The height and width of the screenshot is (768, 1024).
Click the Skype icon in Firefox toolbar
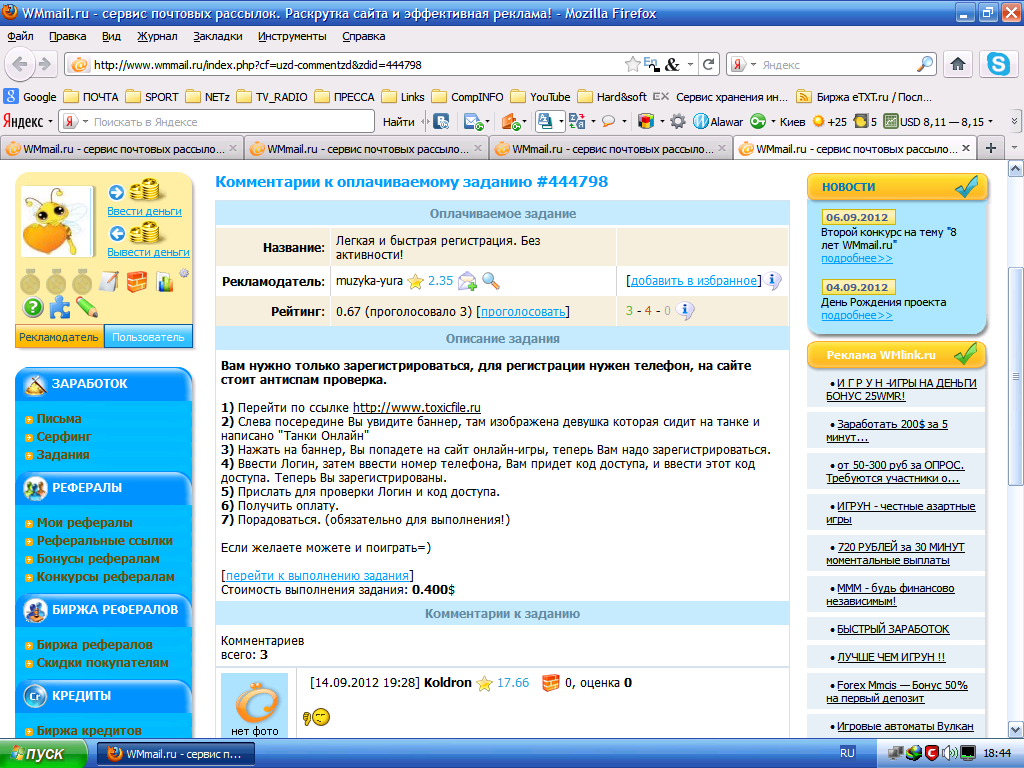pos(998,64)
